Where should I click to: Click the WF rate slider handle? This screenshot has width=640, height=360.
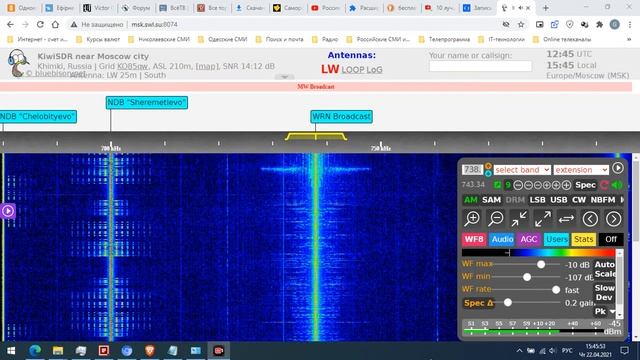pyautogui.click(x=556, y=290)
